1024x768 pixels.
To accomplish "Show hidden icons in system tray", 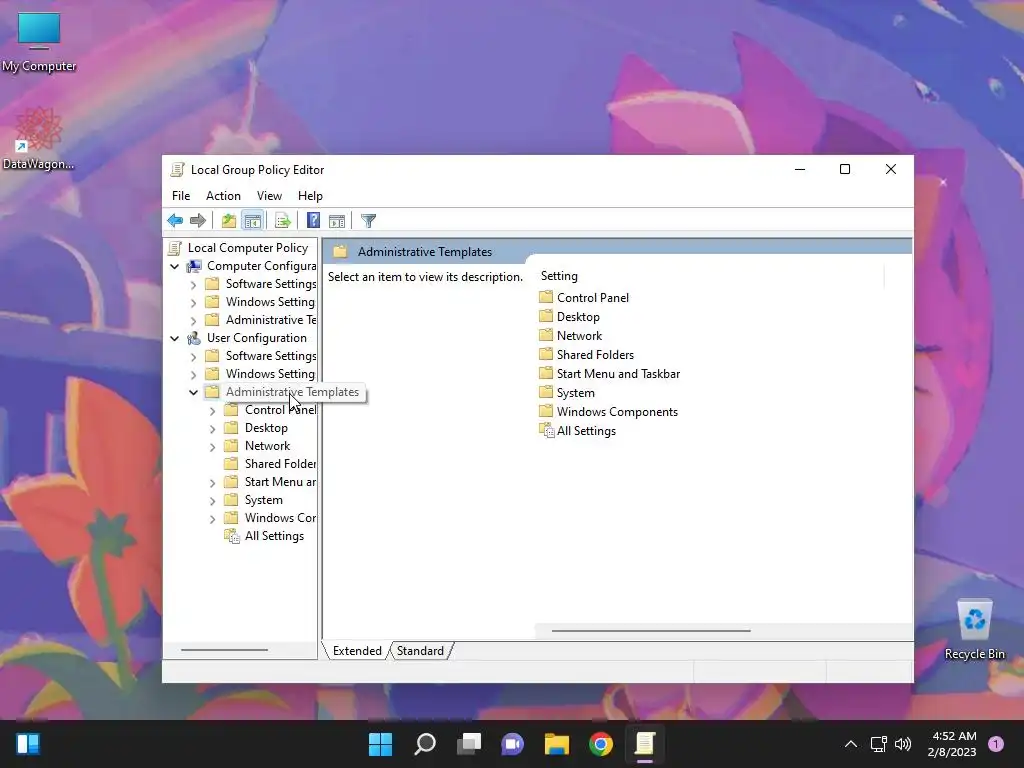I will [851, 744].
